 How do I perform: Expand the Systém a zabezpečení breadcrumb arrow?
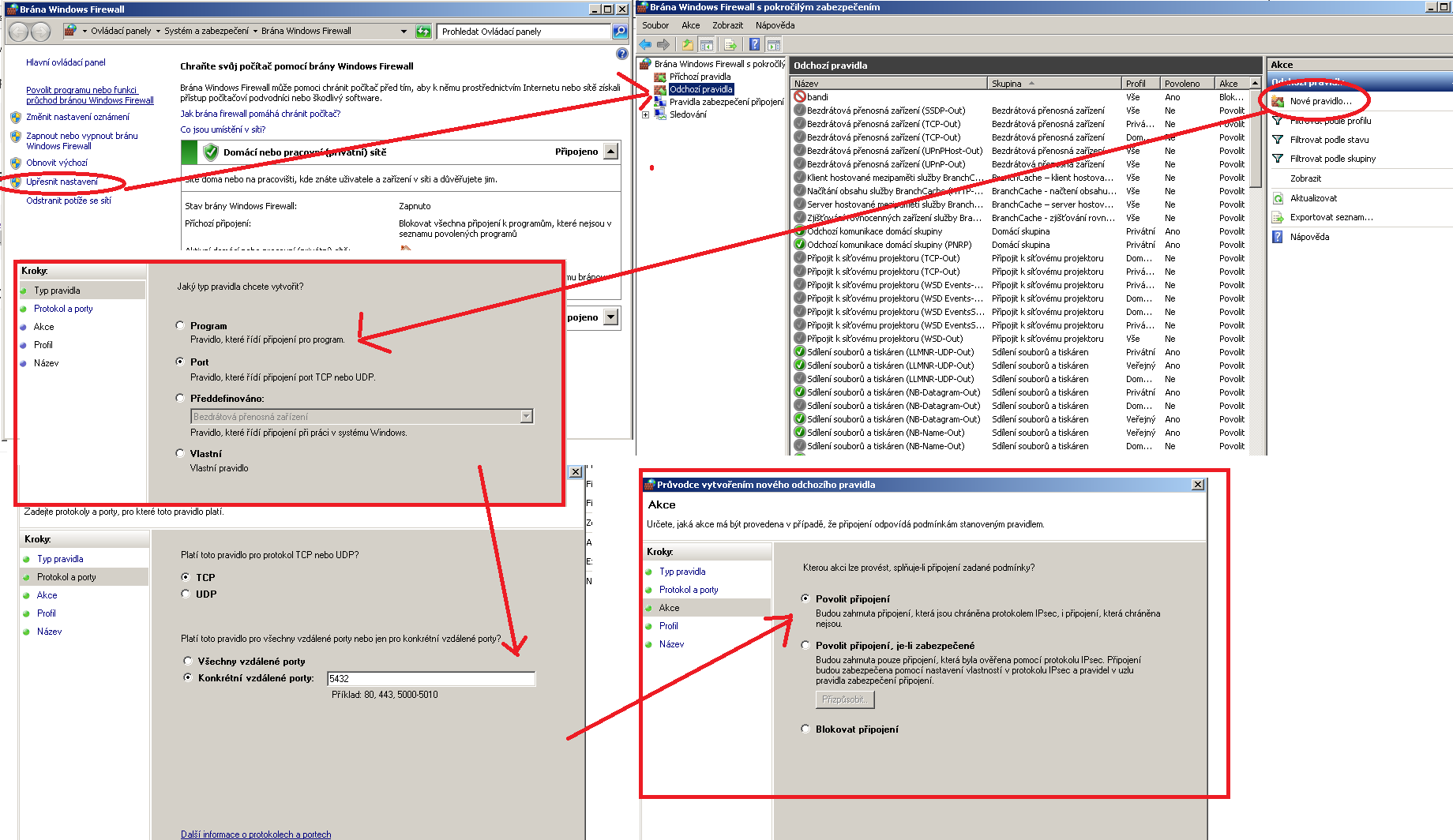click(255, 32)
